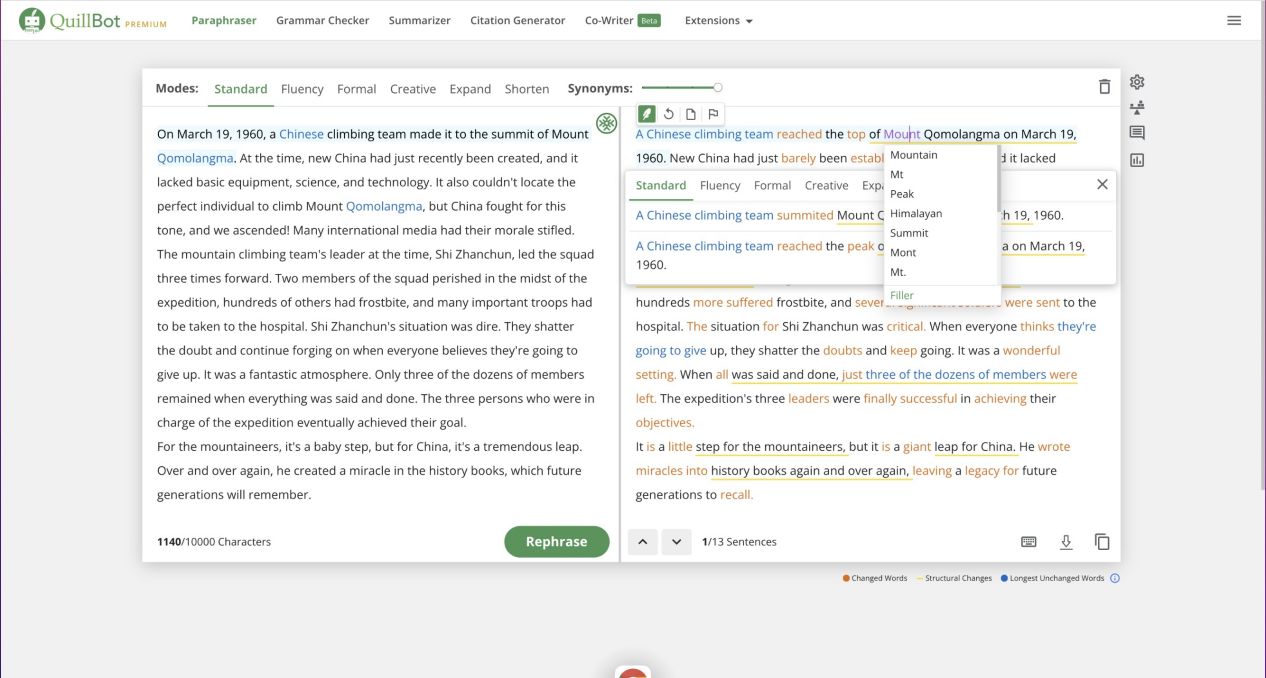Open the Citation Generator
This screenshot has height=678, width=1266.
(517, 20)
